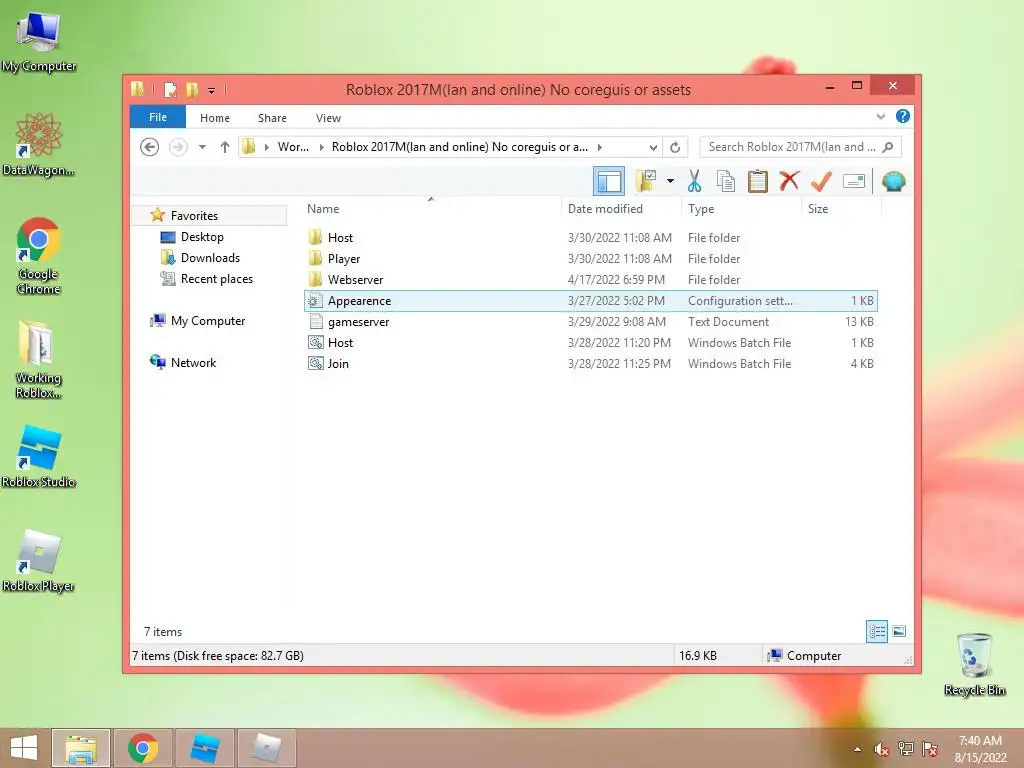Select the Join batch file
This screenshot has height=768, width=1024.
[590, 363]
